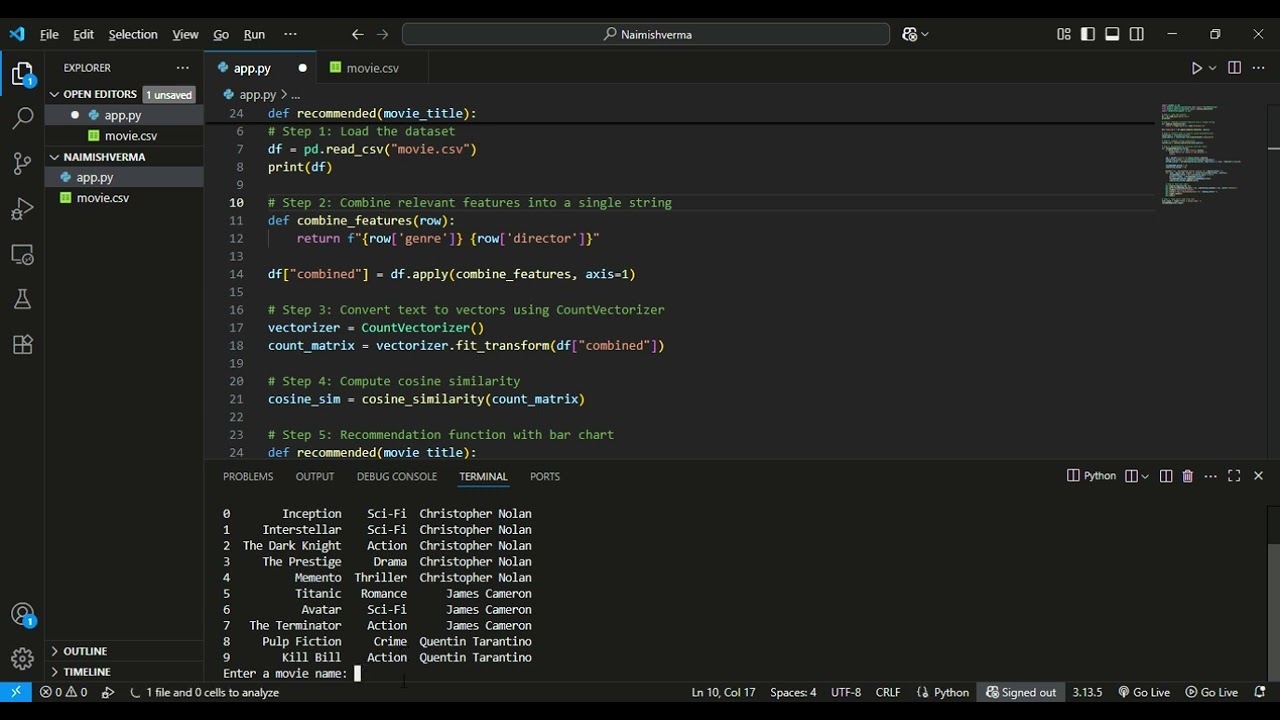Switch to the Debug Console tab
1280x720 pixels.
click(x=397, y=476)
